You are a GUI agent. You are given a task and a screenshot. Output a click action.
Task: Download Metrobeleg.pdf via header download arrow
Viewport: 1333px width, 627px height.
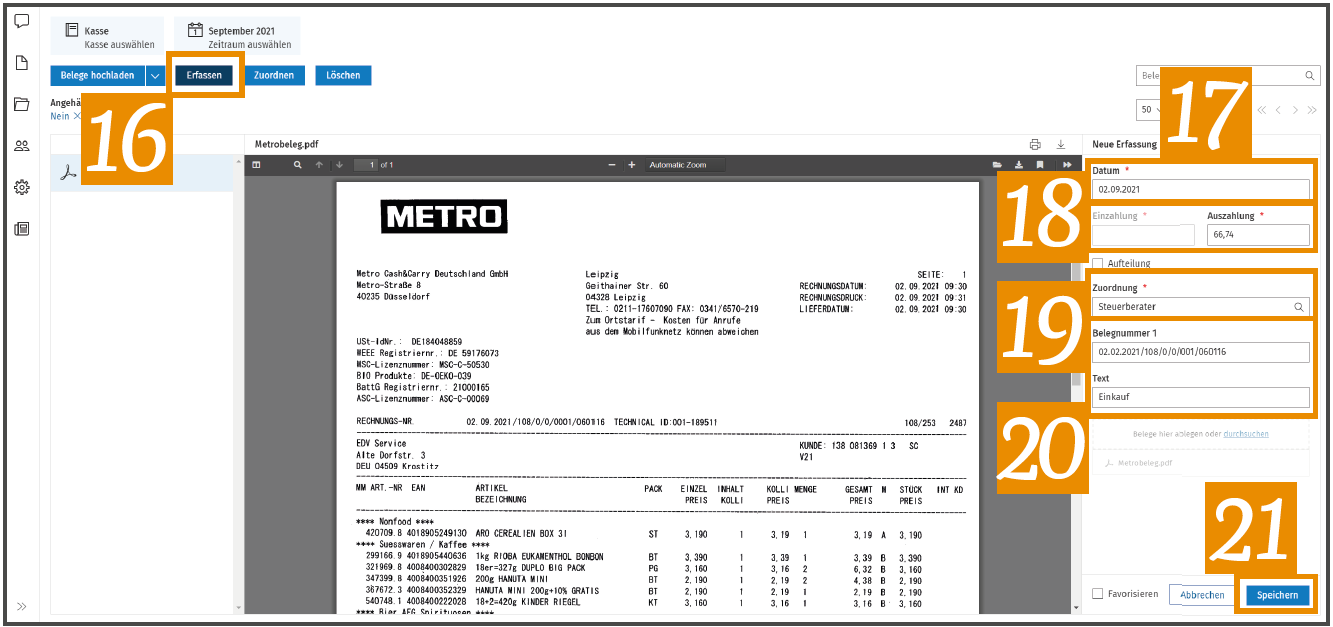tap(1060, 144)
